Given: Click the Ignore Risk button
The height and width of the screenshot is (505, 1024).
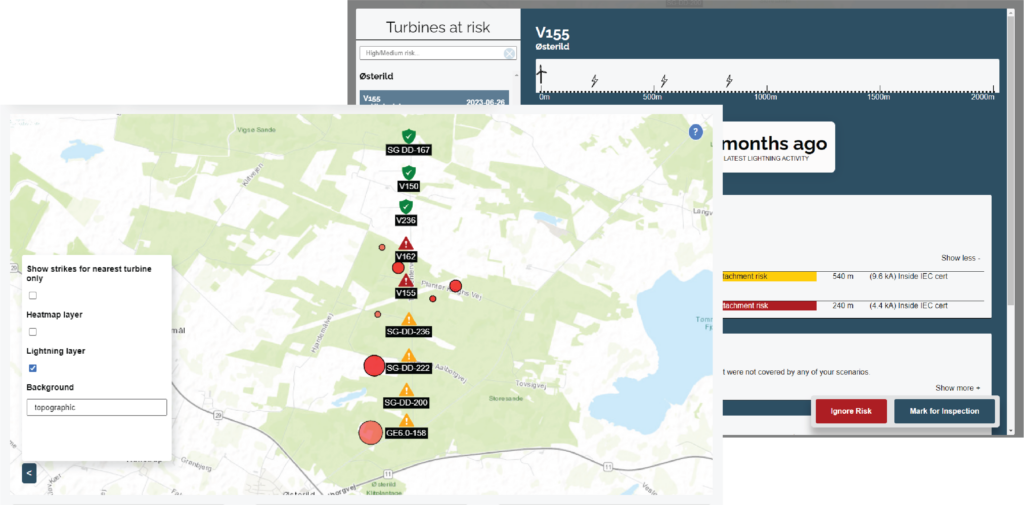Looking at the screenshot, I should [x=850, y=411].
